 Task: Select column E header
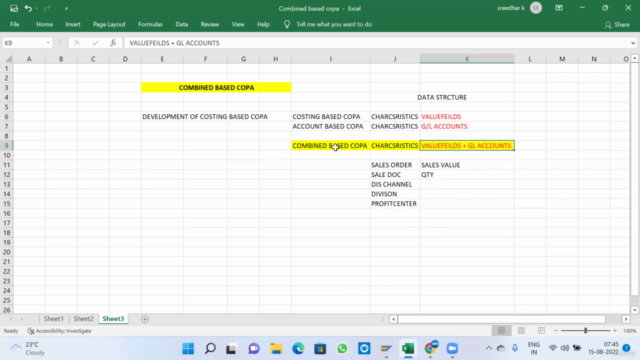pyautogui.click(x=162, y=59)
